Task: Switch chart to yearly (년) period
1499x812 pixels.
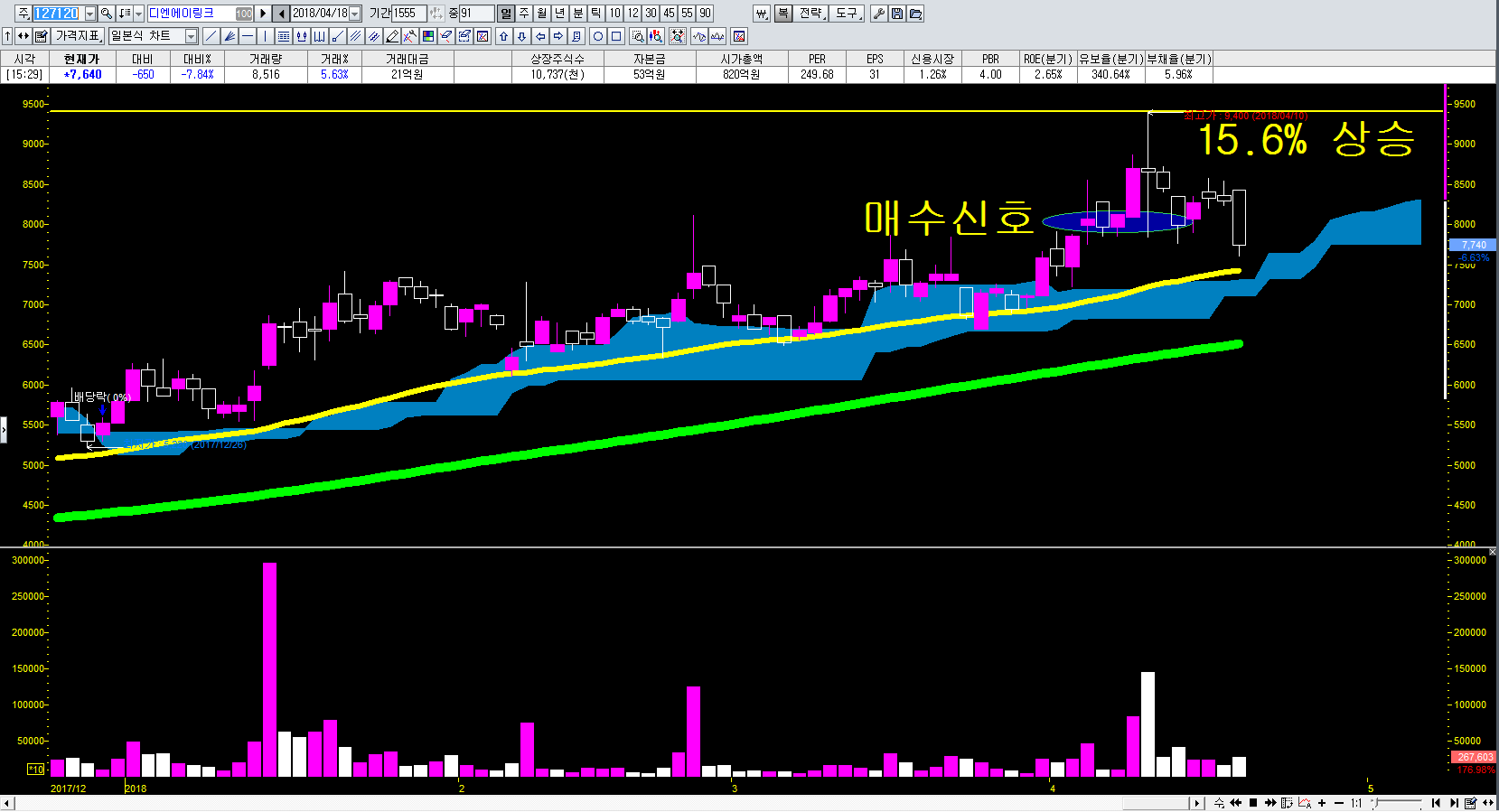Action: tap(560, 14)
